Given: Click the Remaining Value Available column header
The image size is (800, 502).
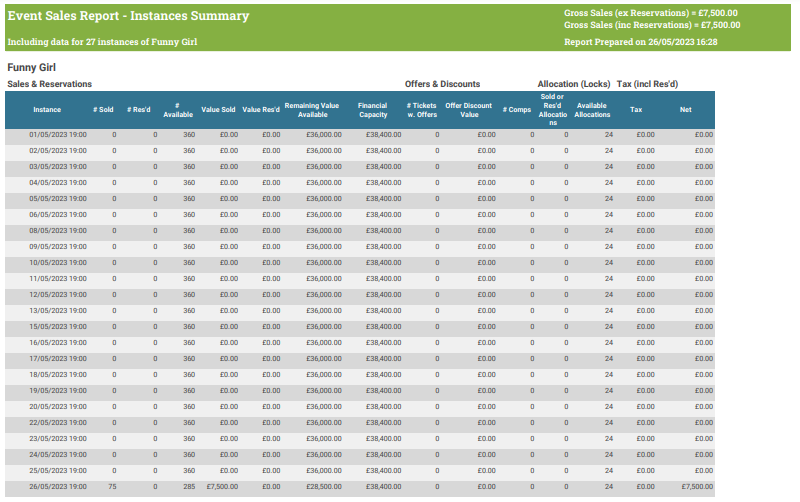Looking at the screenshot, I should pyautogui.click(x=312, y=110).
